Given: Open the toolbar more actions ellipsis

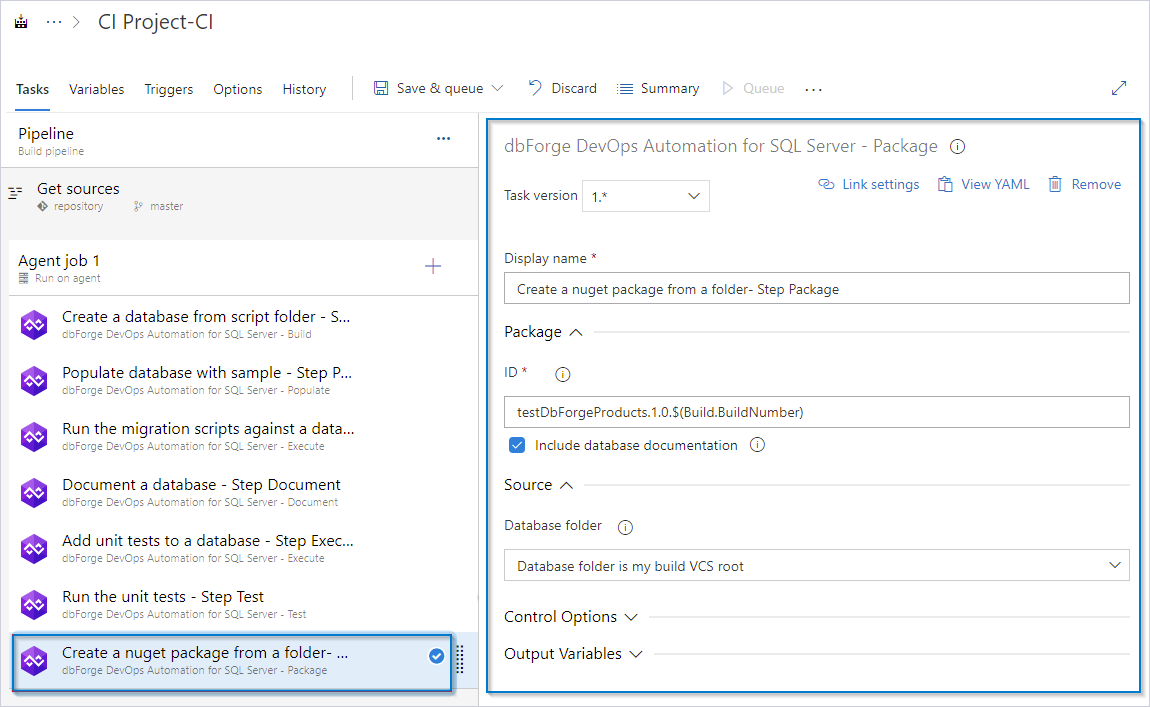Looking at the screenshot, I should pyautogui.click(x=813, y=89).
